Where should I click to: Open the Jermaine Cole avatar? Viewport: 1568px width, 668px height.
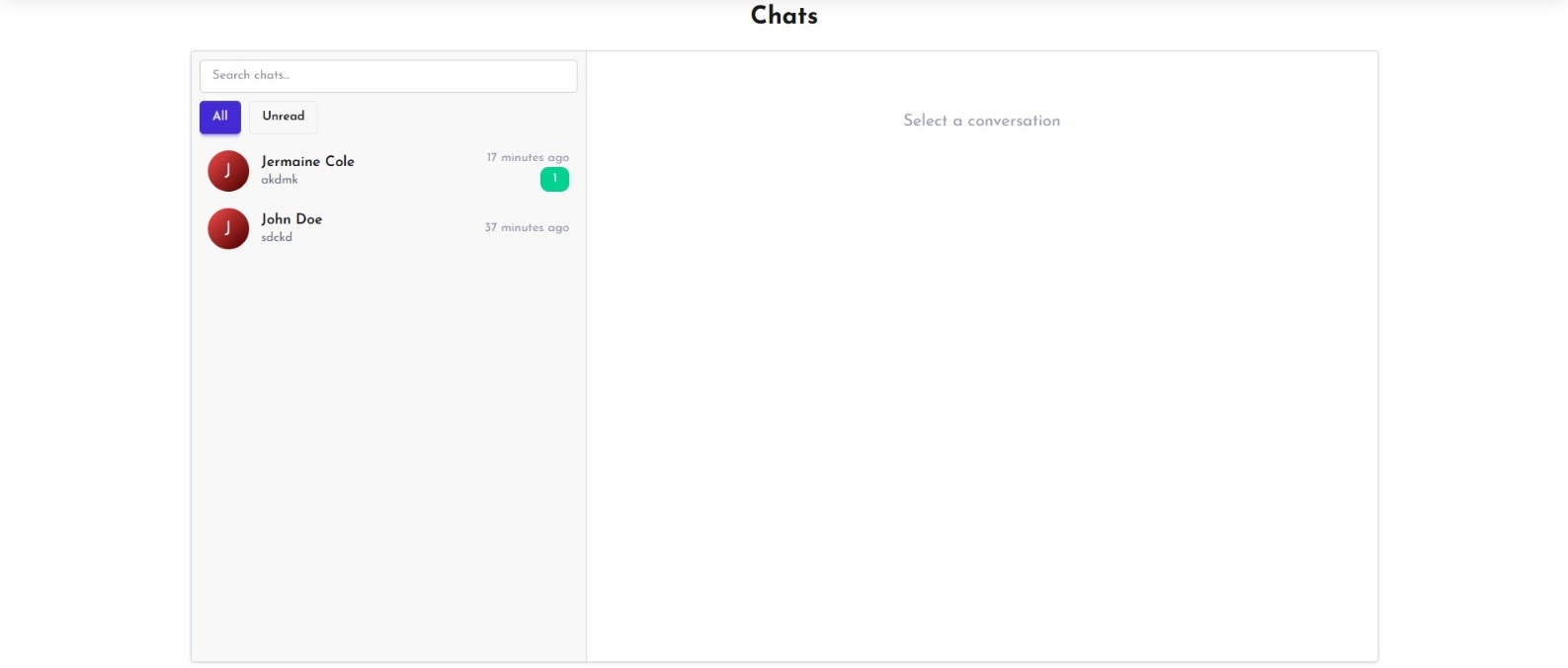pos(228,171)
